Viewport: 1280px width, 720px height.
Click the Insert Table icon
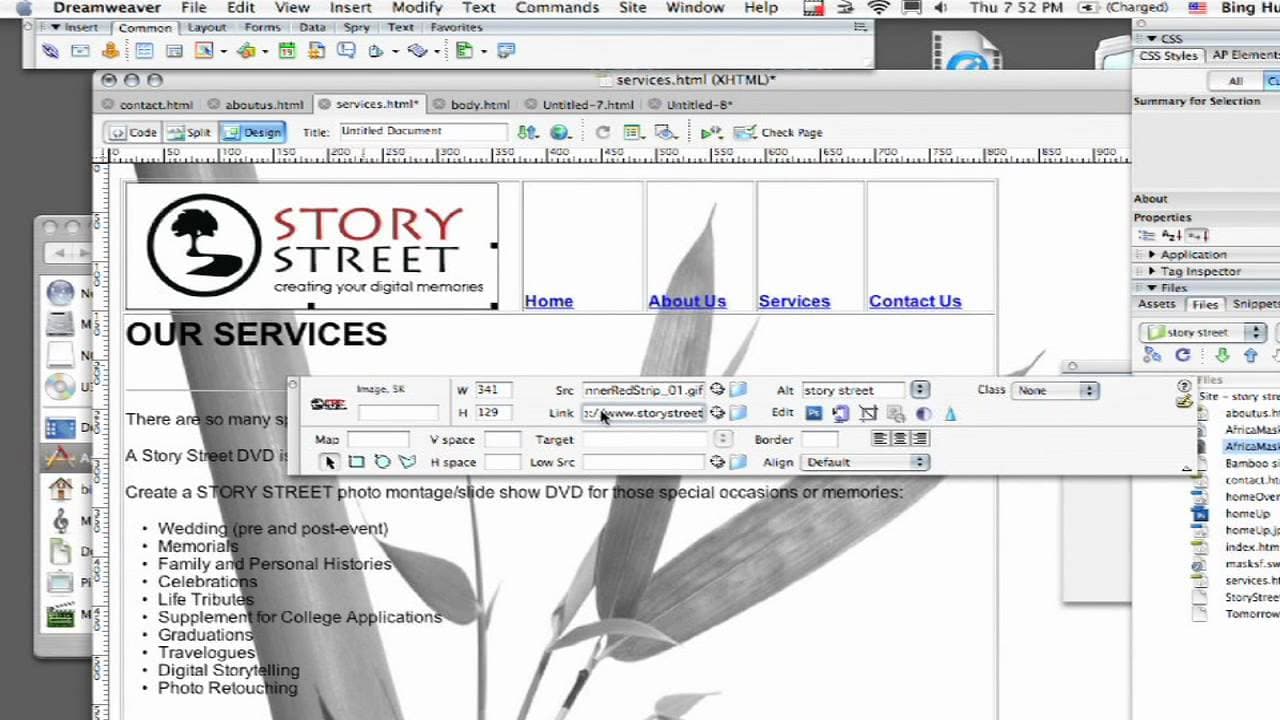(x=145, y=51)
